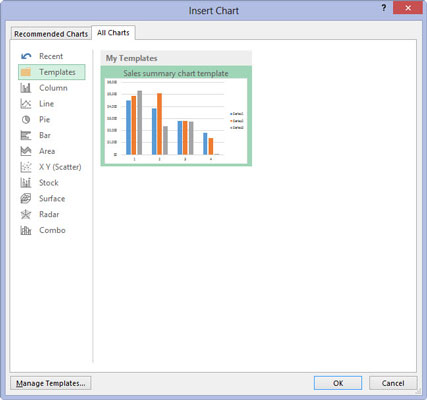Close the Insert Chart dialog

tap(408, 8)
